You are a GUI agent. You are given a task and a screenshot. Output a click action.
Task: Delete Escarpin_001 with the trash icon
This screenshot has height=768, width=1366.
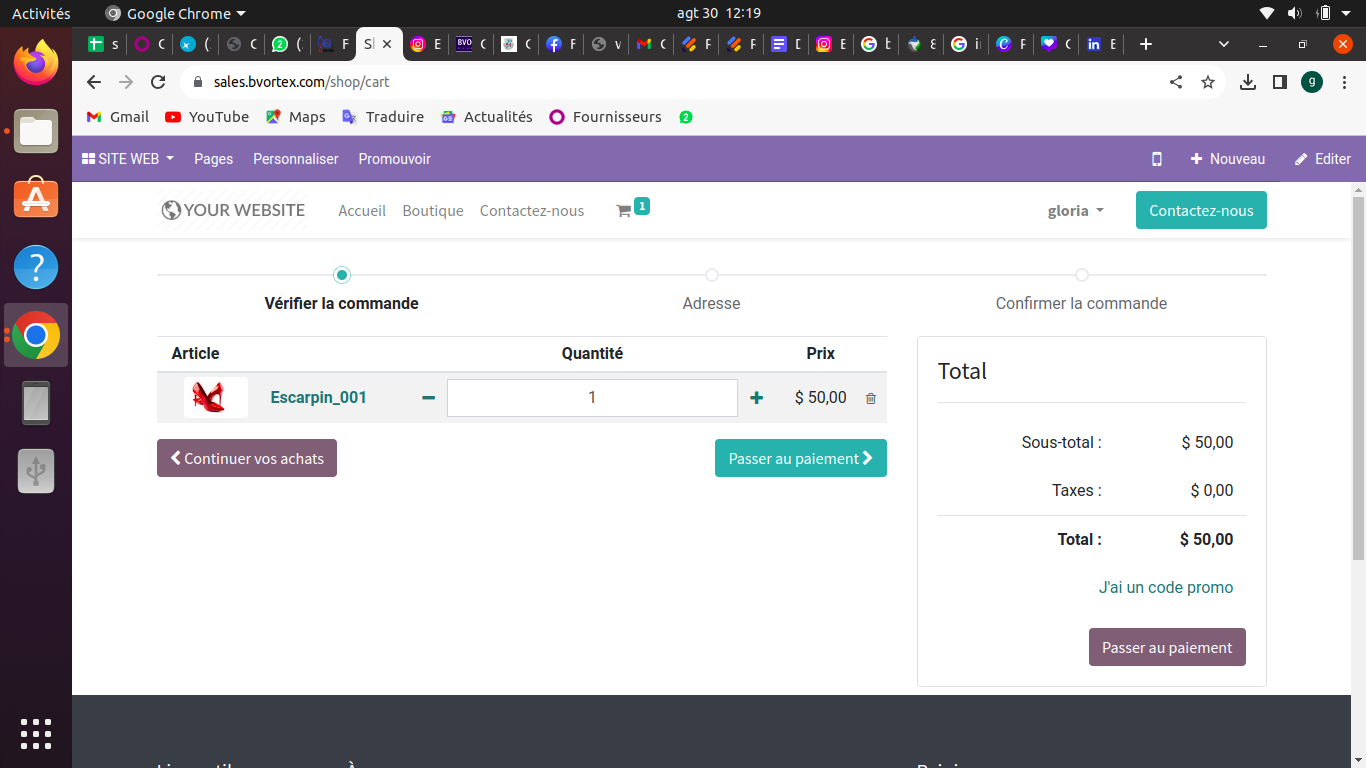pos(870,398)
